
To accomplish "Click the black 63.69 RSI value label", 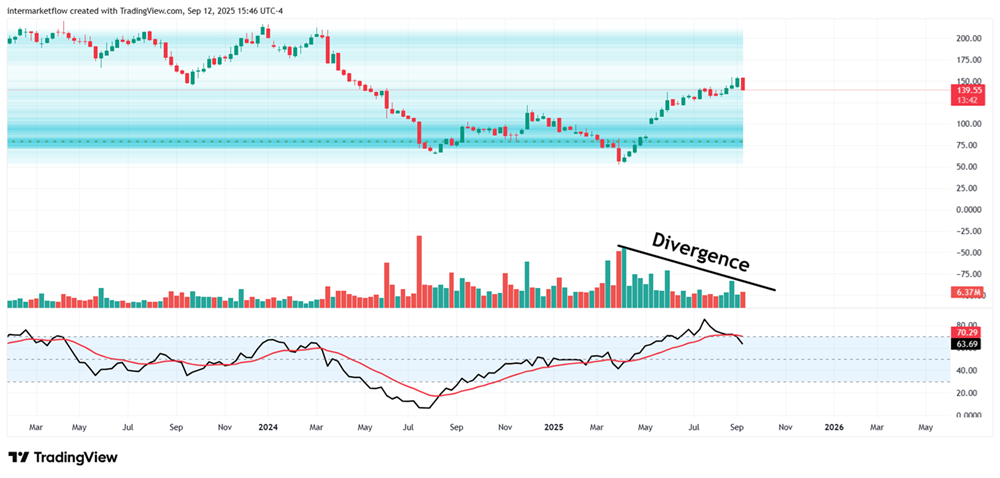I will coord(967,344).
